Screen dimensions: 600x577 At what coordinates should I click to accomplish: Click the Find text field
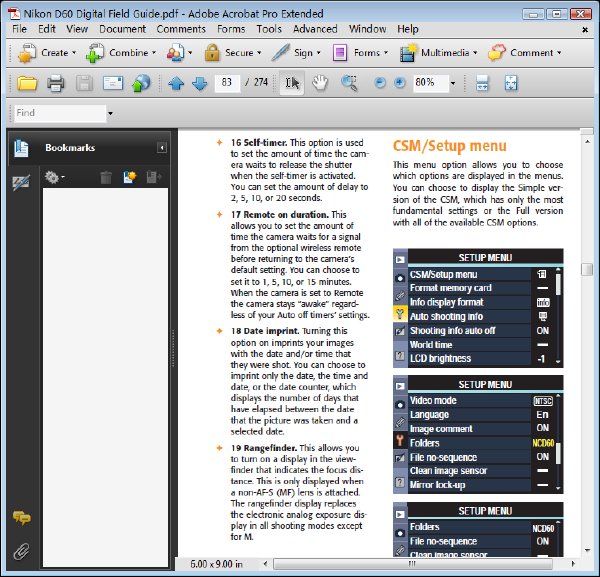pyautogui.click(x=60, y=113)
